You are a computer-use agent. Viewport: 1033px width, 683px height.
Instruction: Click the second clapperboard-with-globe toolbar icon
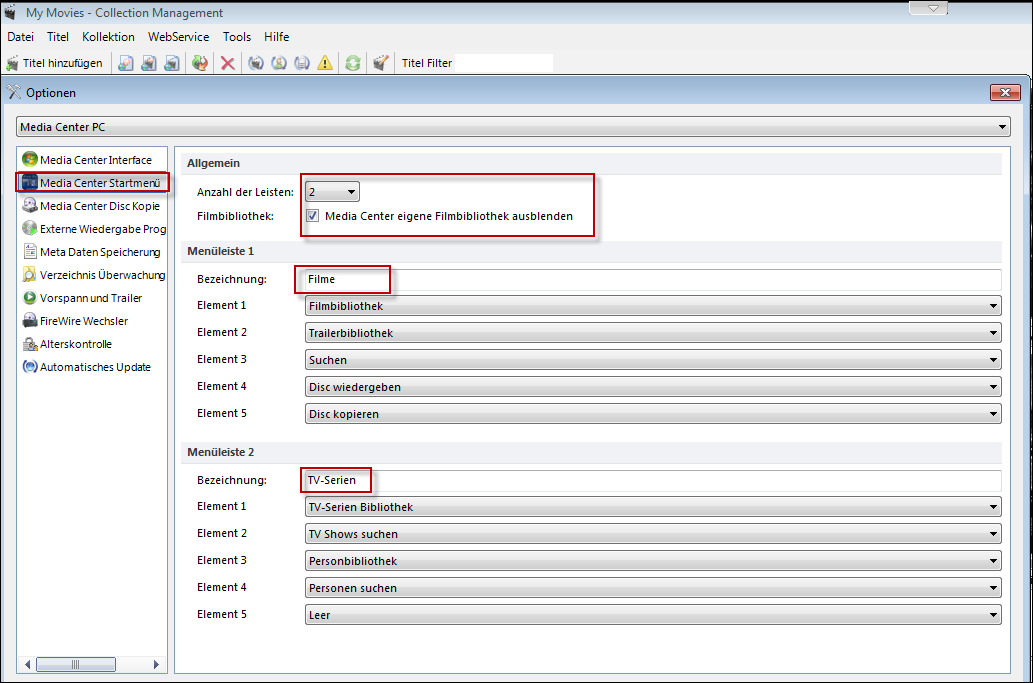click(x=149, y=63)
